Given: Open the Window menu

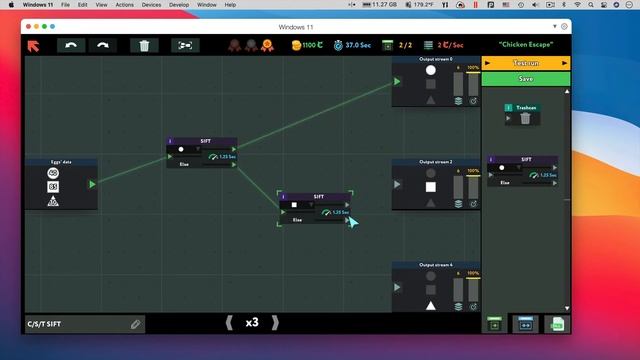Looking at the screenshot, I should [x=207, y=5].
